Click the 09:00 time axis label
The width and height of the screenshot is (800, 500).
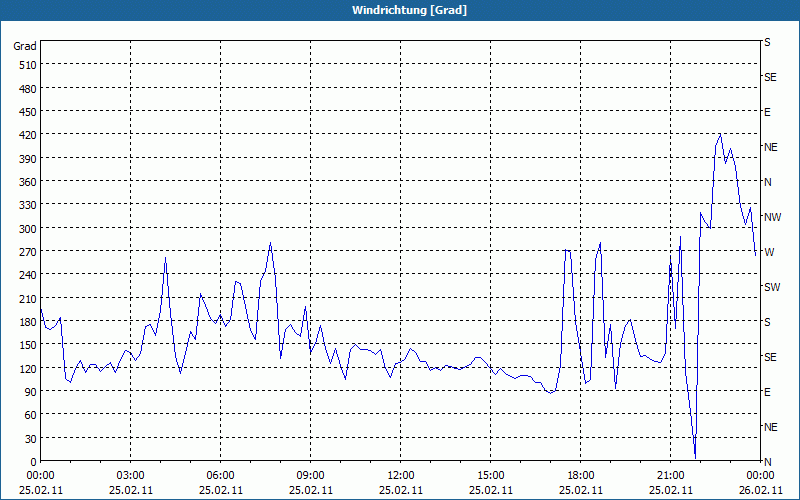pos(310,476)
